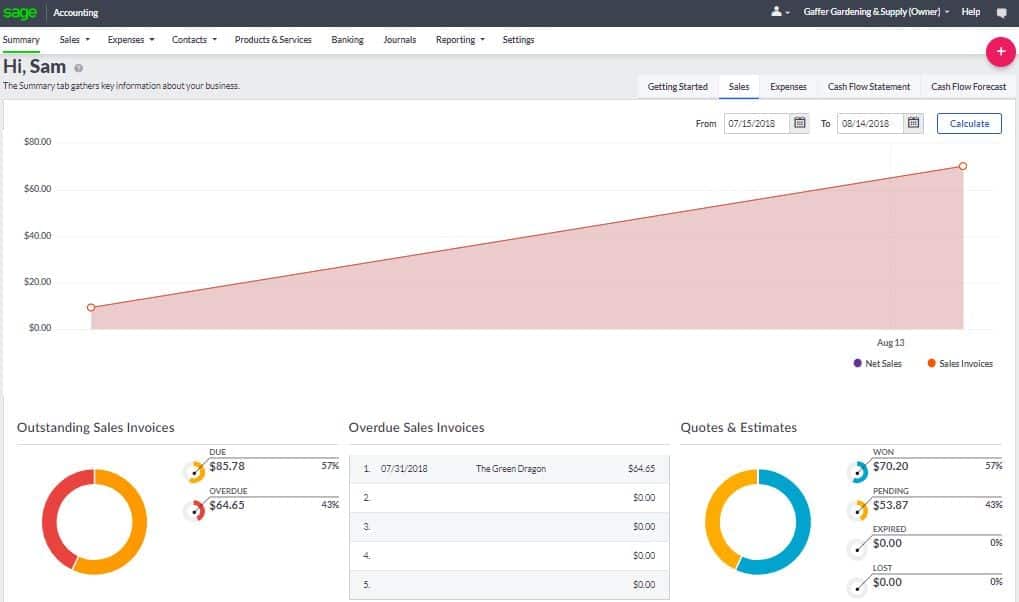Open the Cash Flow Forecast tab
This screenshot has width=1019, height=602.
pos(968,86)
